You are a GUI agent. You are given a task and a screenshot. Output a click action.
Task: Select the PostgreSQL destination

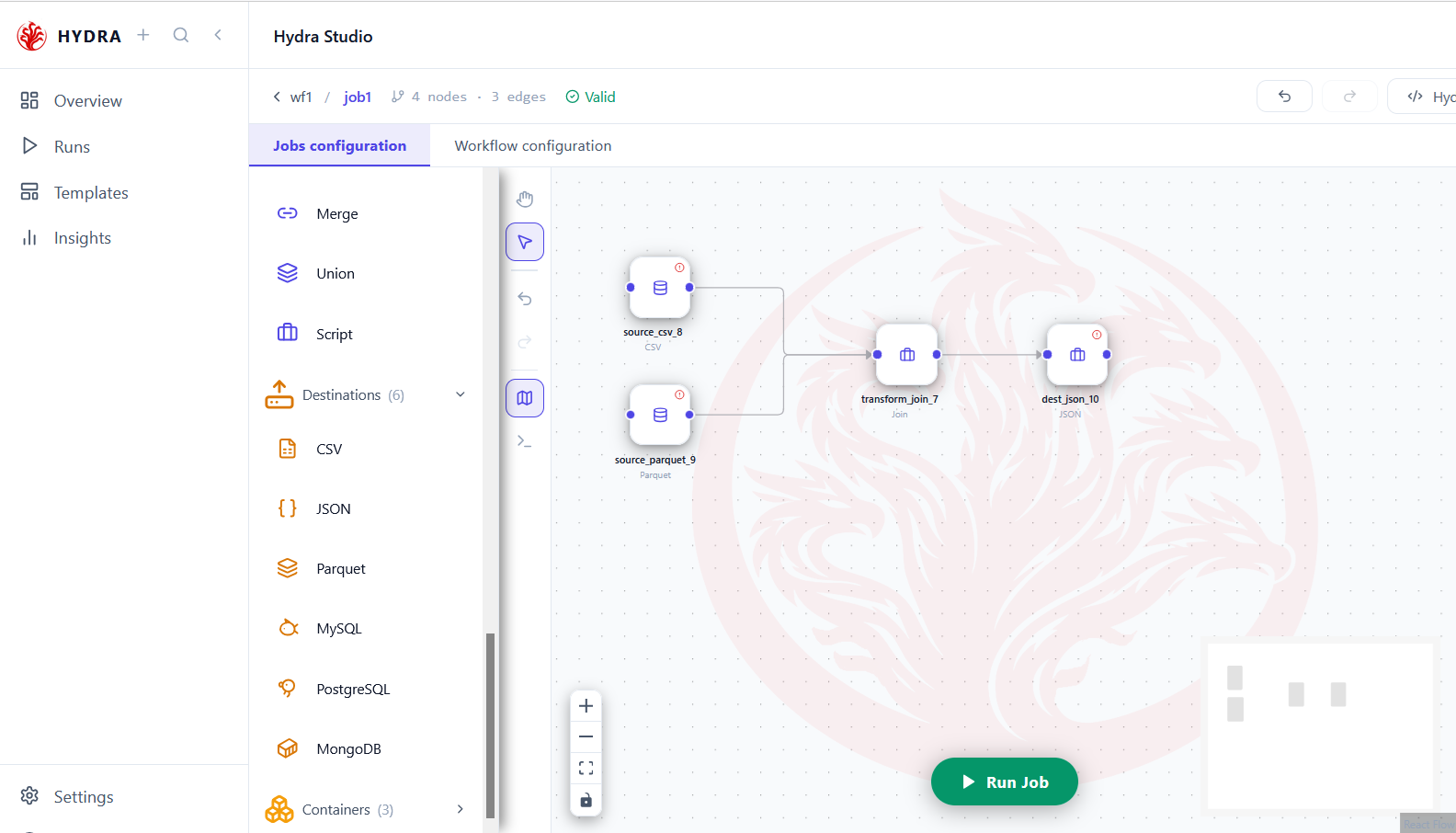pos(368,689)
